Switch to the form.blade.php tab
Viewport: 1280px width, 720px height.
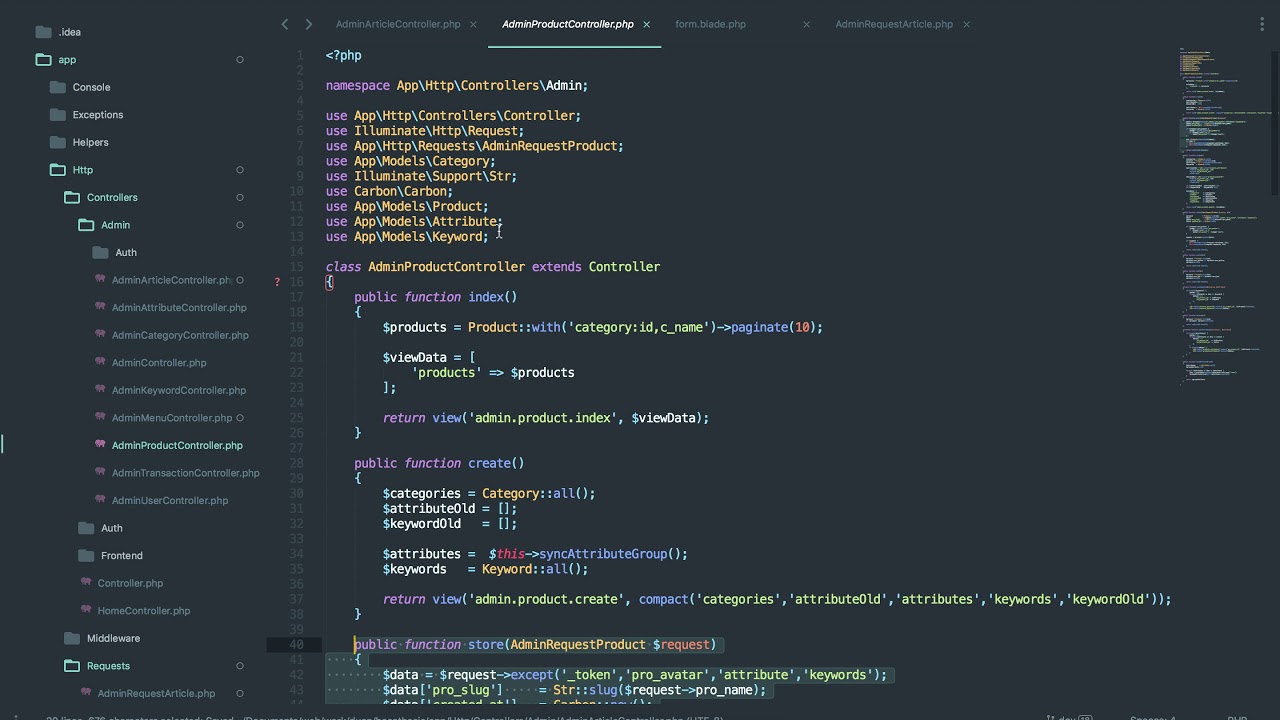pyautogui.click(x=710, y=24)
